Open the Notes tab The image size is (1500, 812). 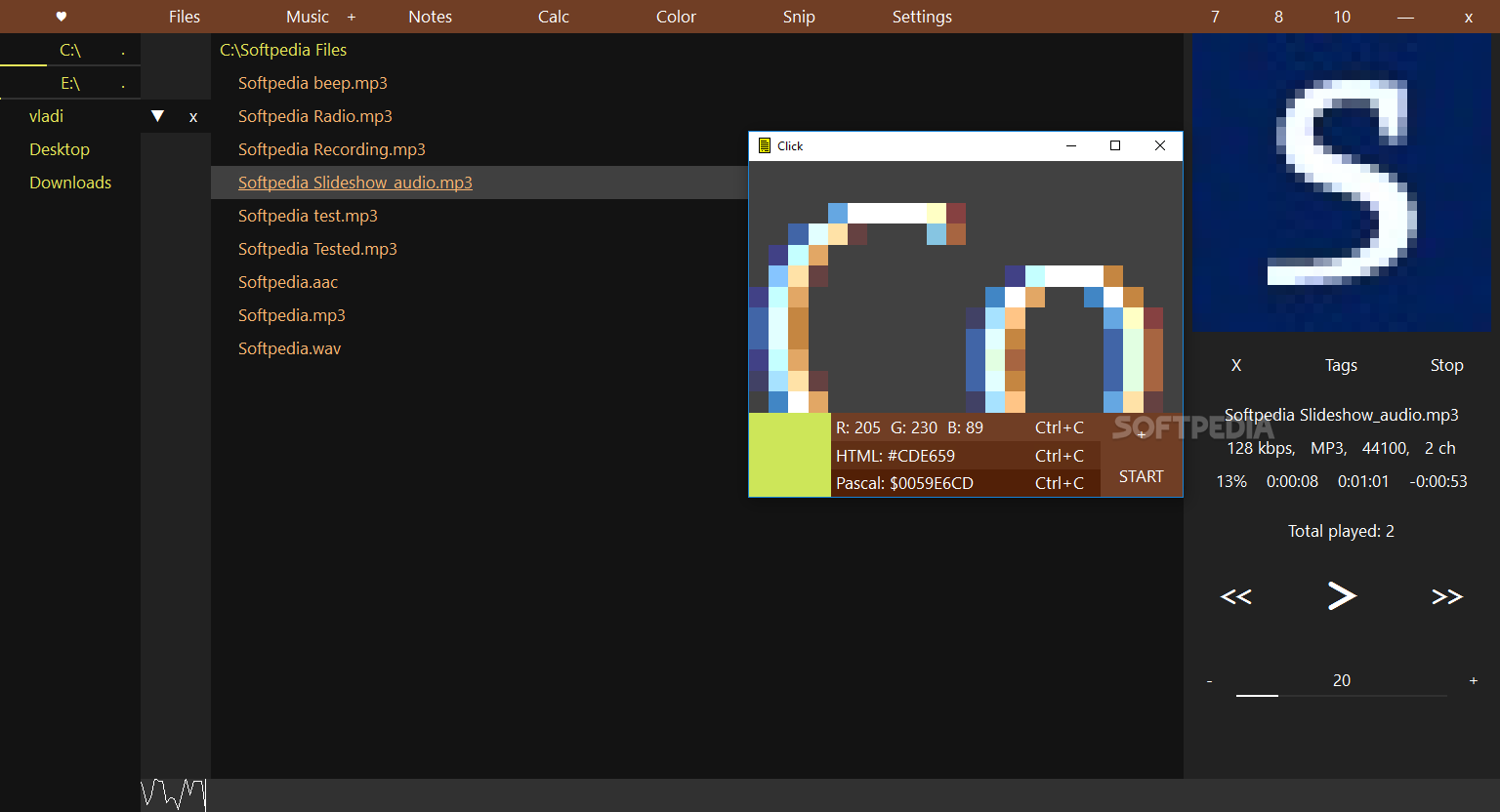coord(431,17)
